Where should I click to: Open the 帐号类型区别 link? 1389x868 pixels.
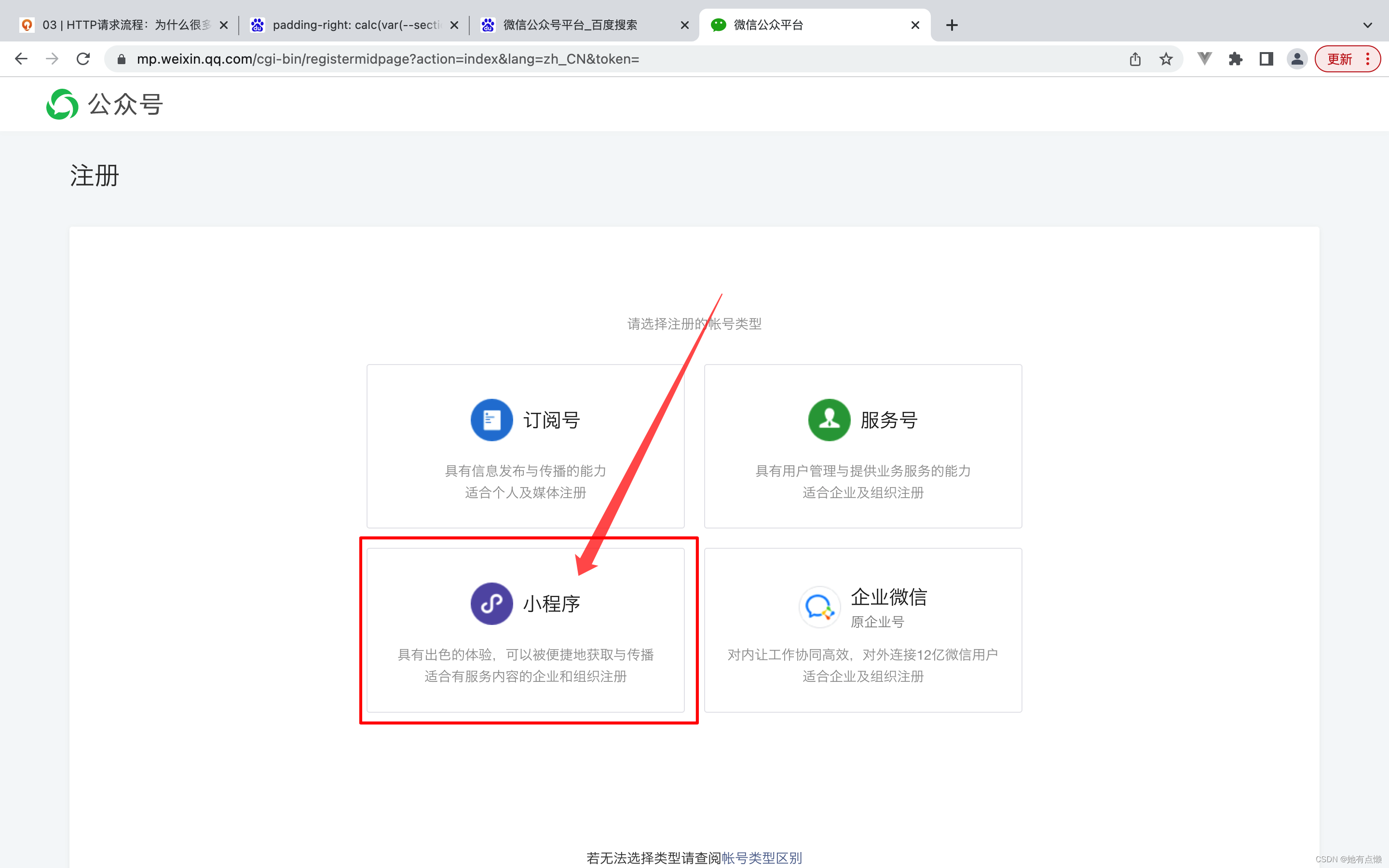coord(762,858)
